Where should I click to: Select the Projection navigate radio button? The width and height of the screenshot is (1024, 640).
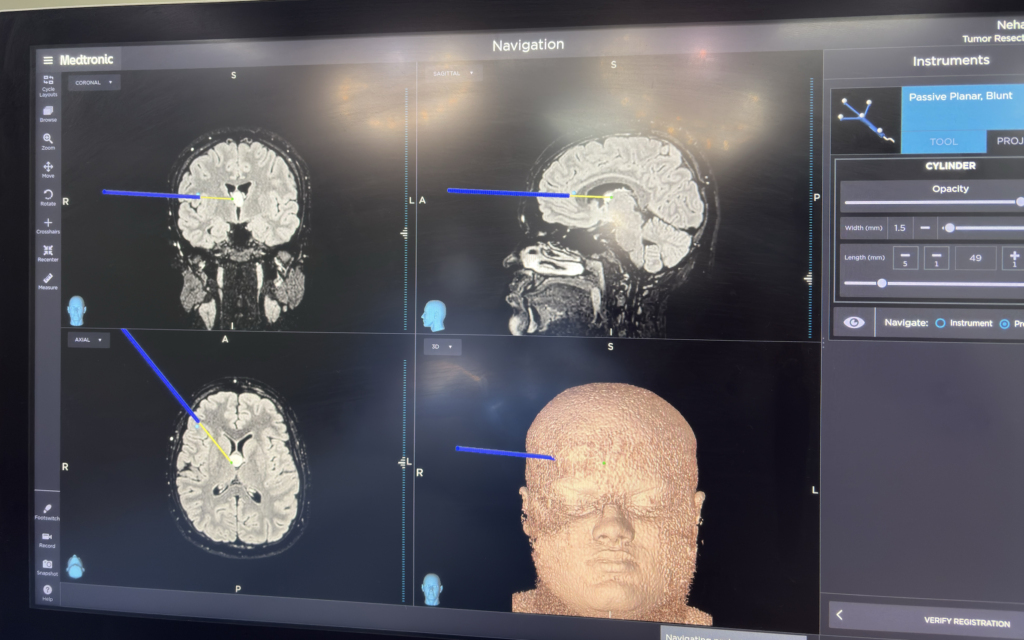point(1004,324)
